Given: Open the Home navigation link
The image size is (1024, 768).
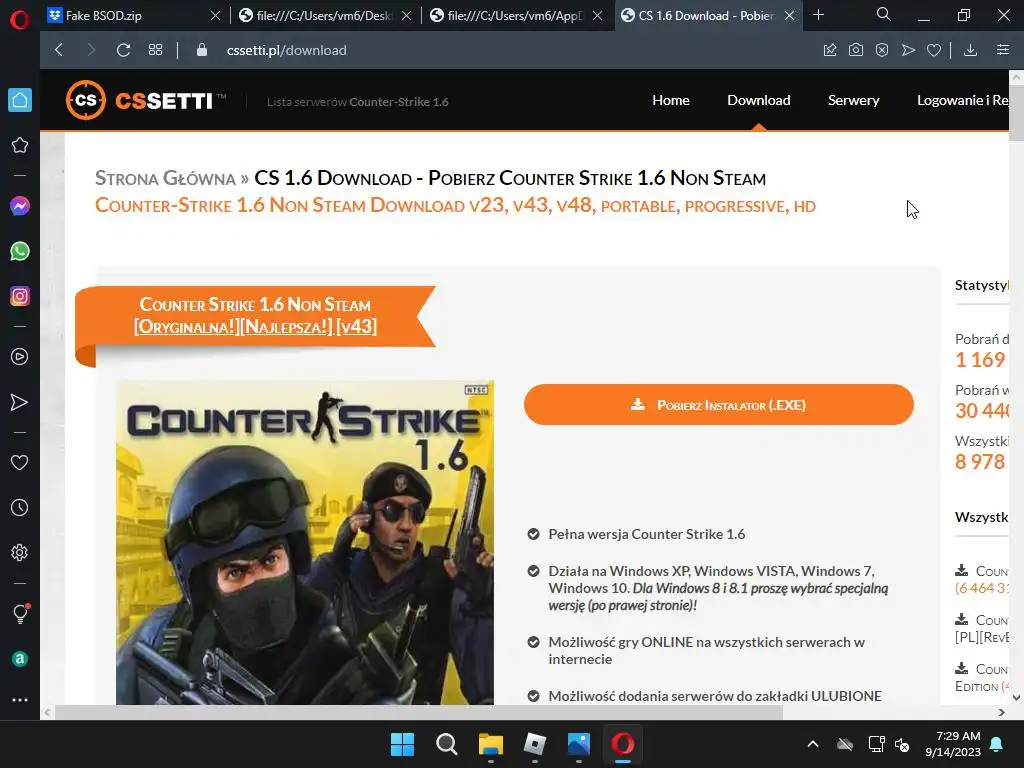Looking at the screenshot, I should 671,100.
